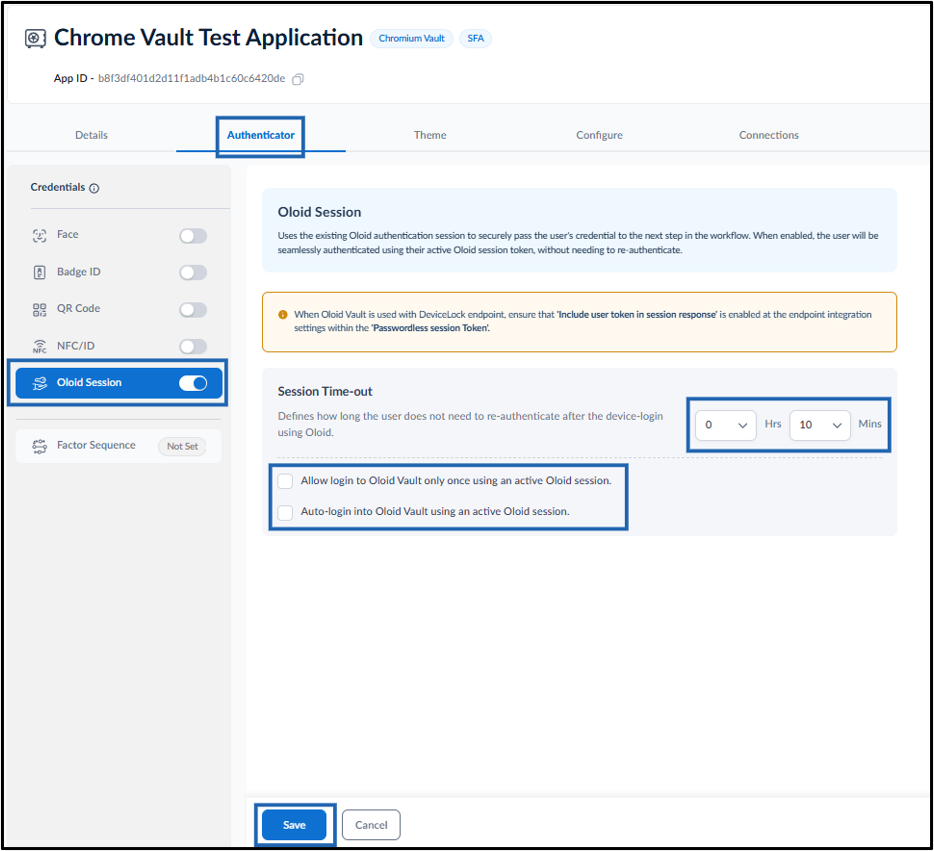
Task: Click the Face credential icon
Action: coord(39,235)
